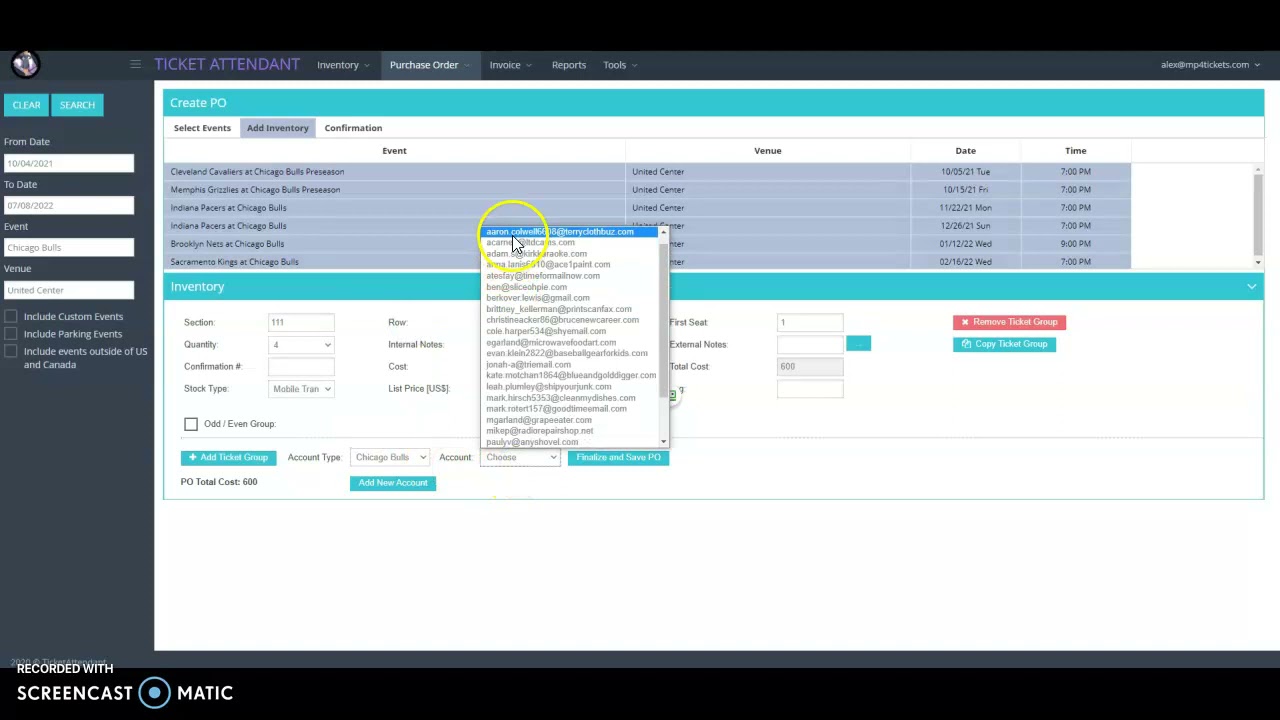Switch to the Select Events tab

(202, 128)
